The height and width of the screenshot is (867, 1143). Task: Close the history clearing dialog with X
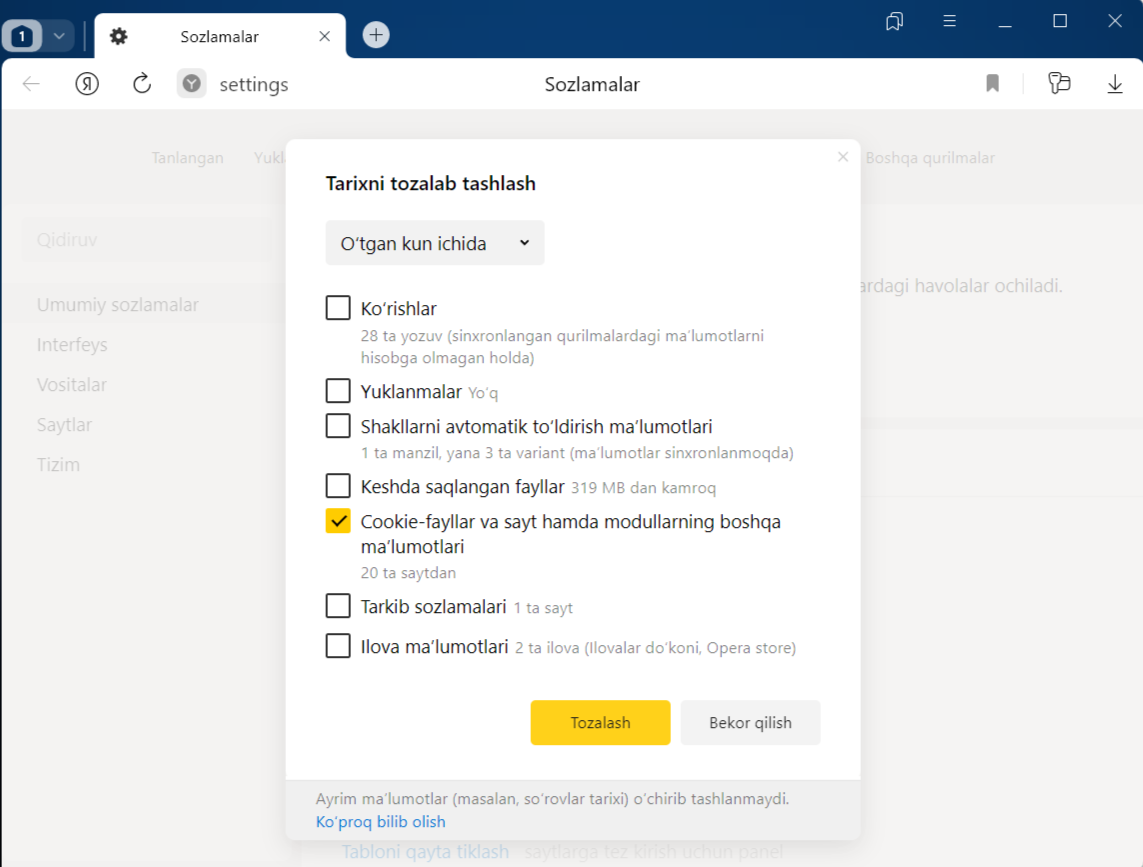click(843, 157)
